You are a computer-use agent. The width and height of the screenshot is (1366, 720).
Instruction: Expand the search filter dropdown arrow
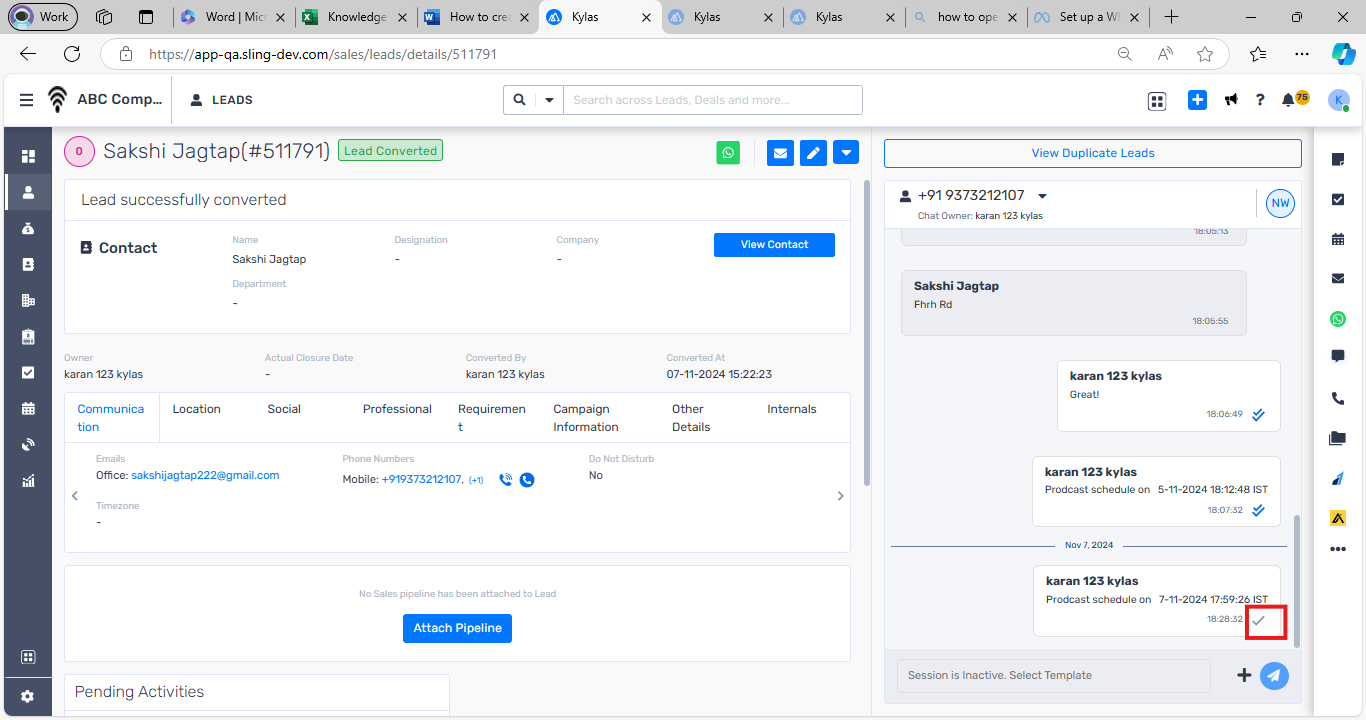pos(549,100)
